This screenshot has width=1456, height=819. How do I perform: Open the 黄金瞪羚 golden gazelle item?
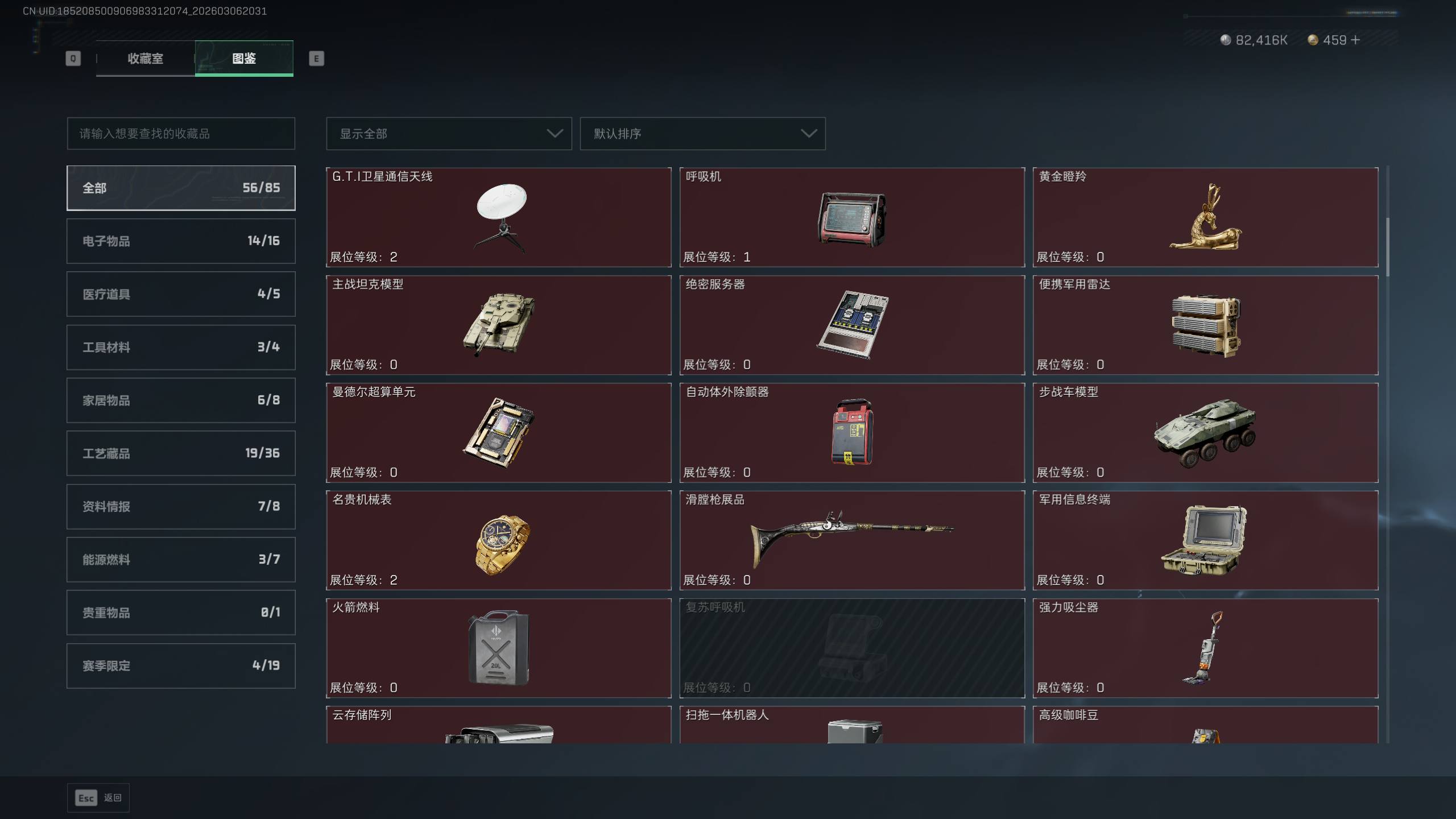click(1205, 217)
